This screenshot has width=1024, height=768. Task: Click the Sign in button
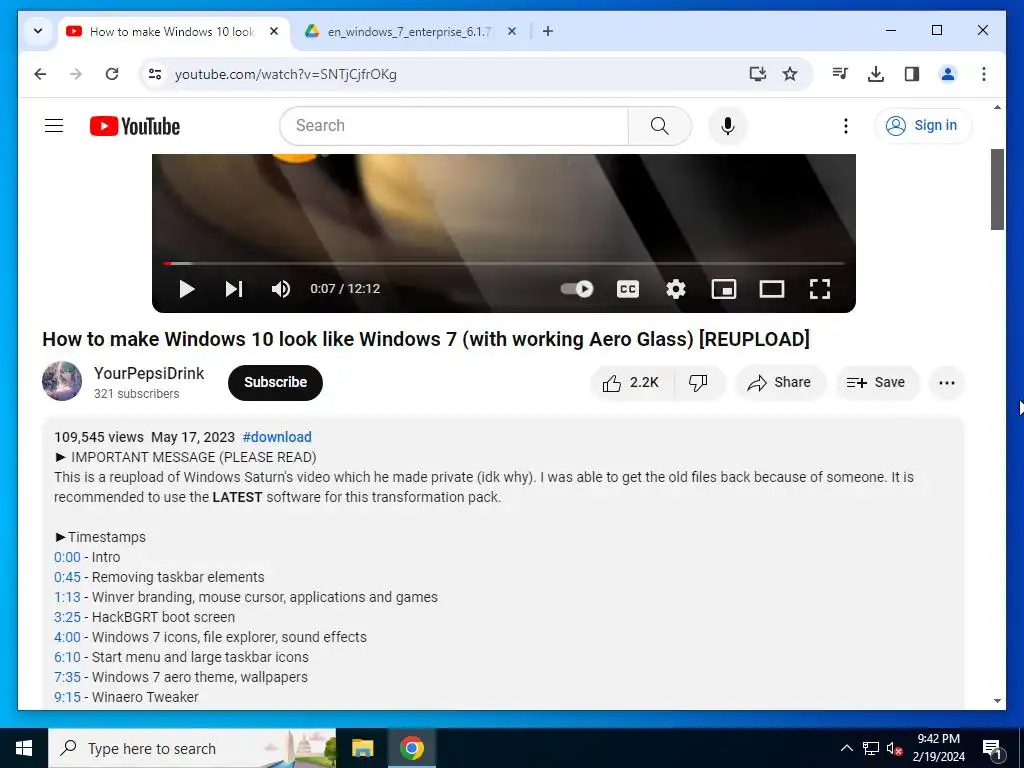click(x=923, y=125)
